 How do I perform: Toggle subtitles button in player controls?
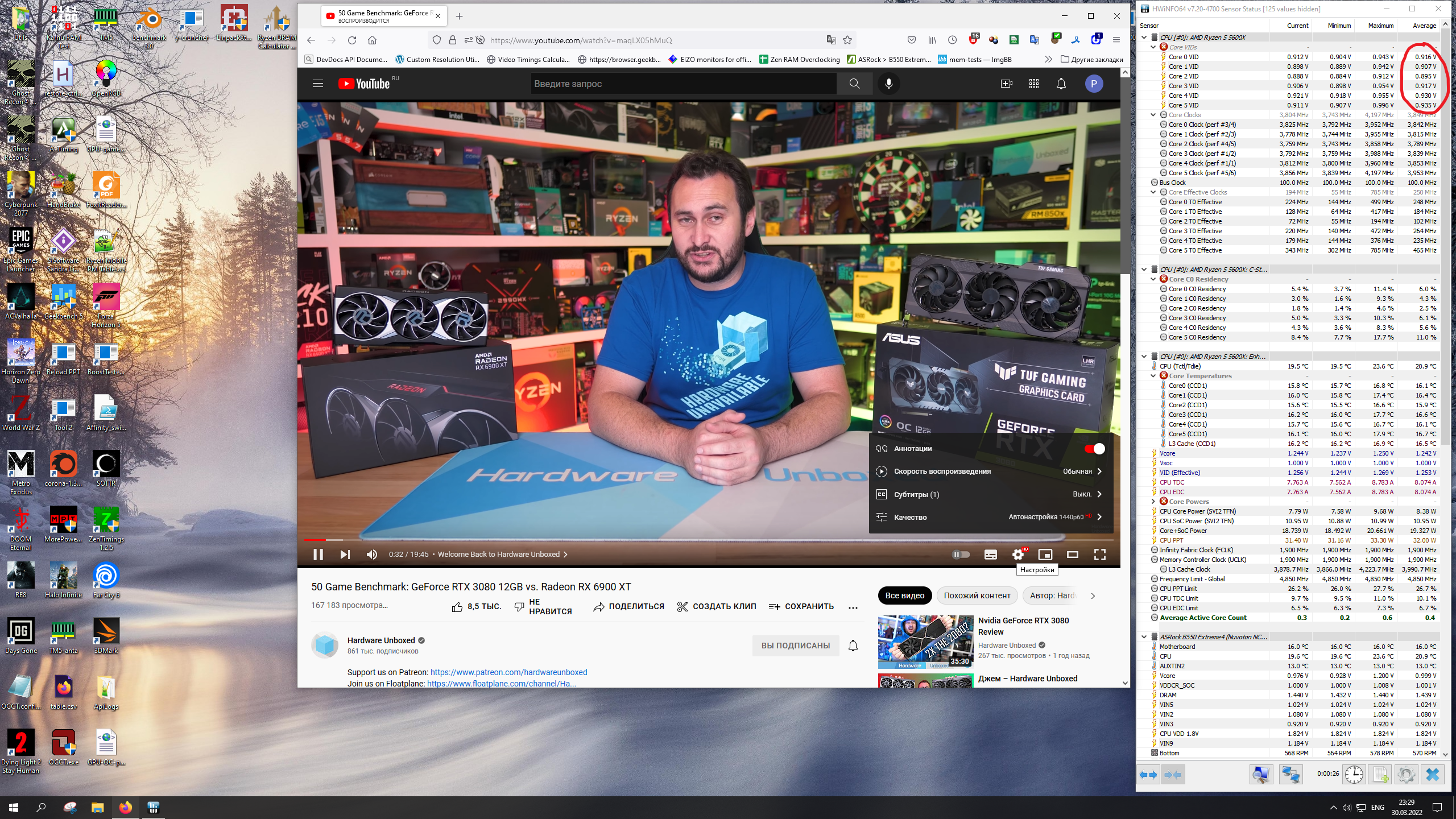990,555
